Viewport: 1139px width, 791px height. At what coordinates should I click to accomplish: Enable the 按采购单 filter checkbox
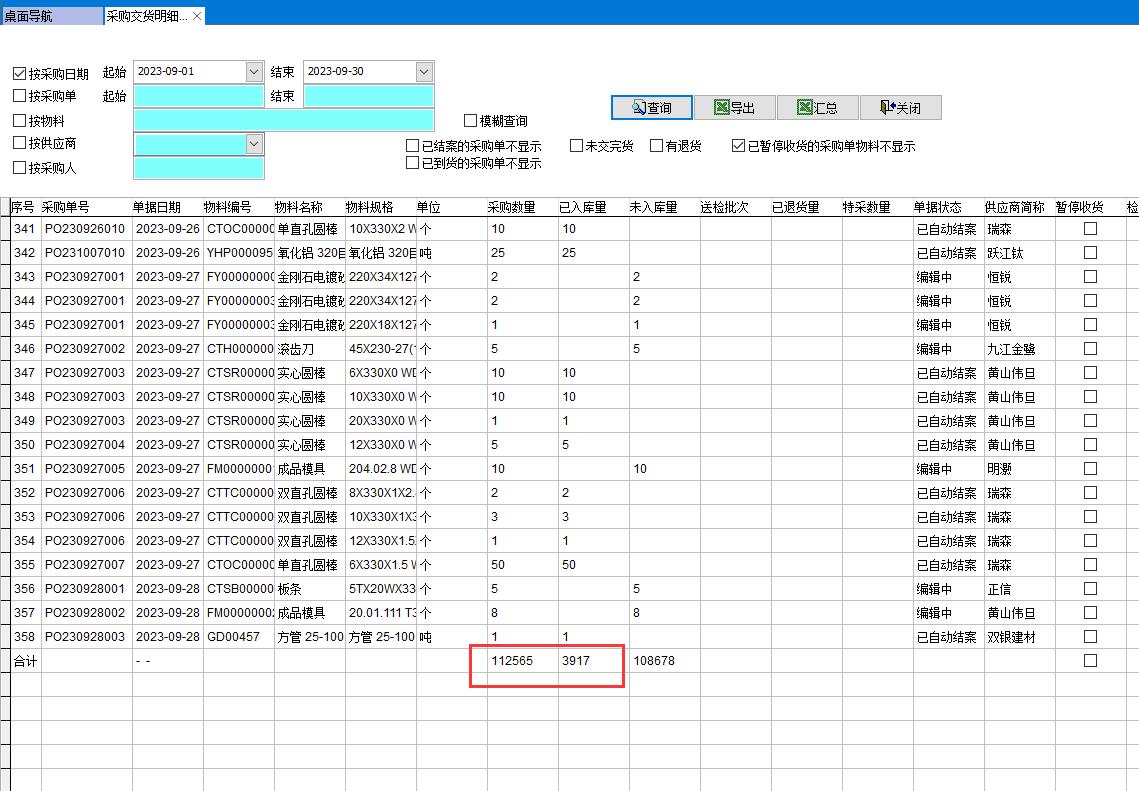(19, 96)
